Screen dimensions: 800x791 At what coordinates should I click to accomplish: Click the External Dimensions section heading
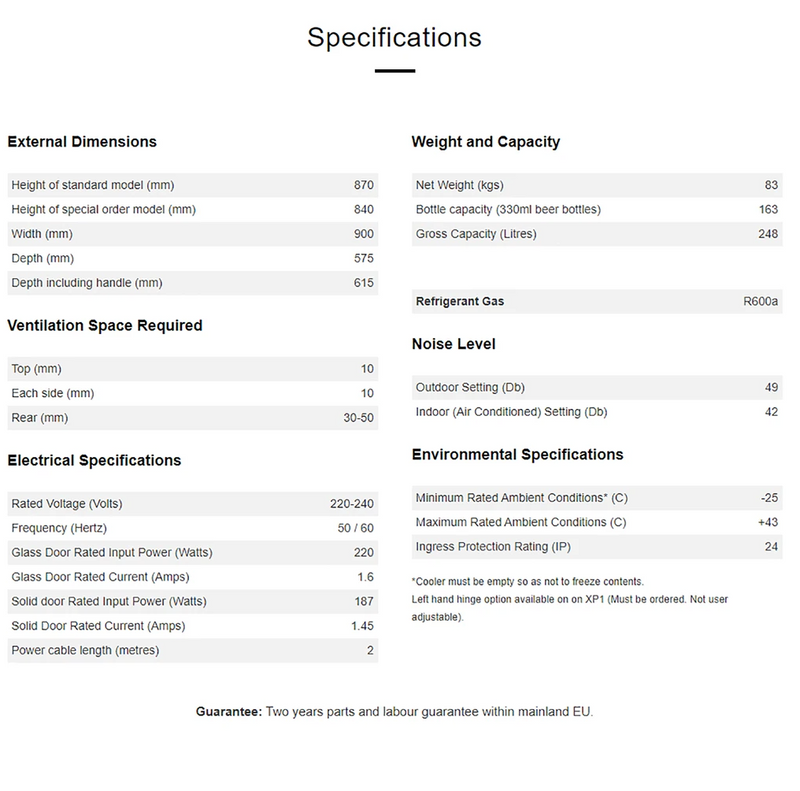82,142
